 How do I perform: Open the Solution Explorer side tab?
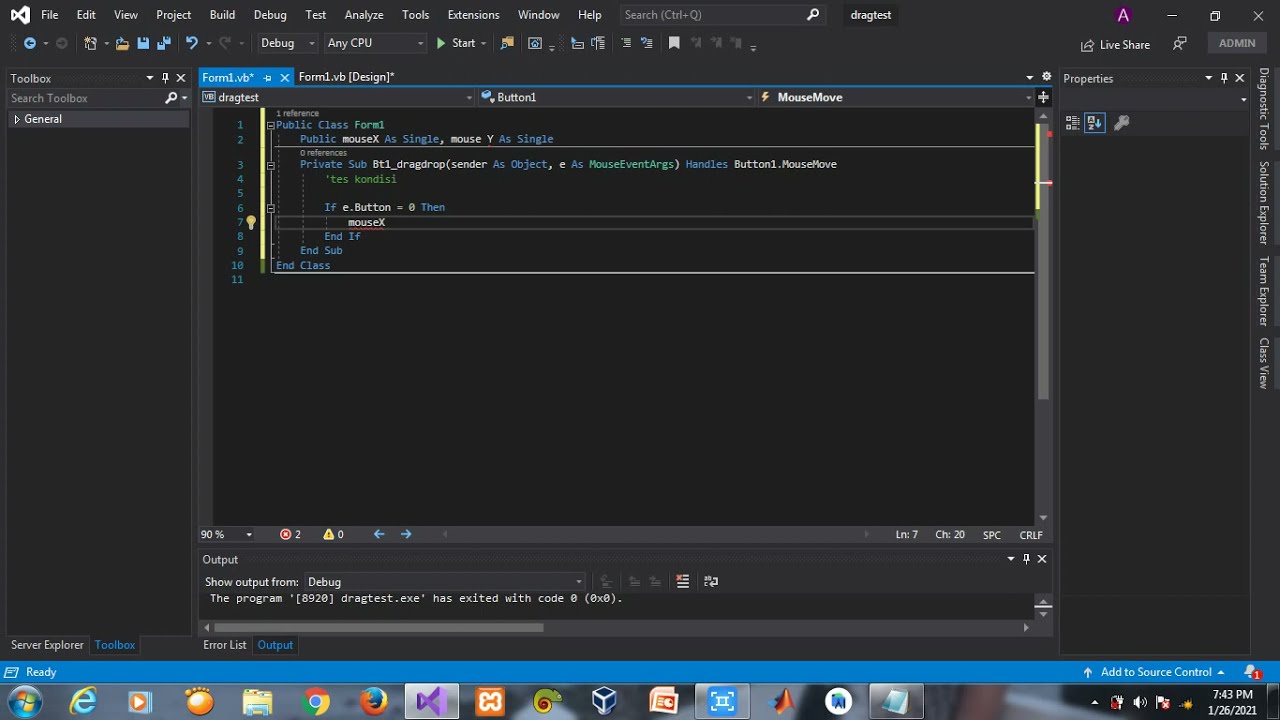click(1264, 203)
